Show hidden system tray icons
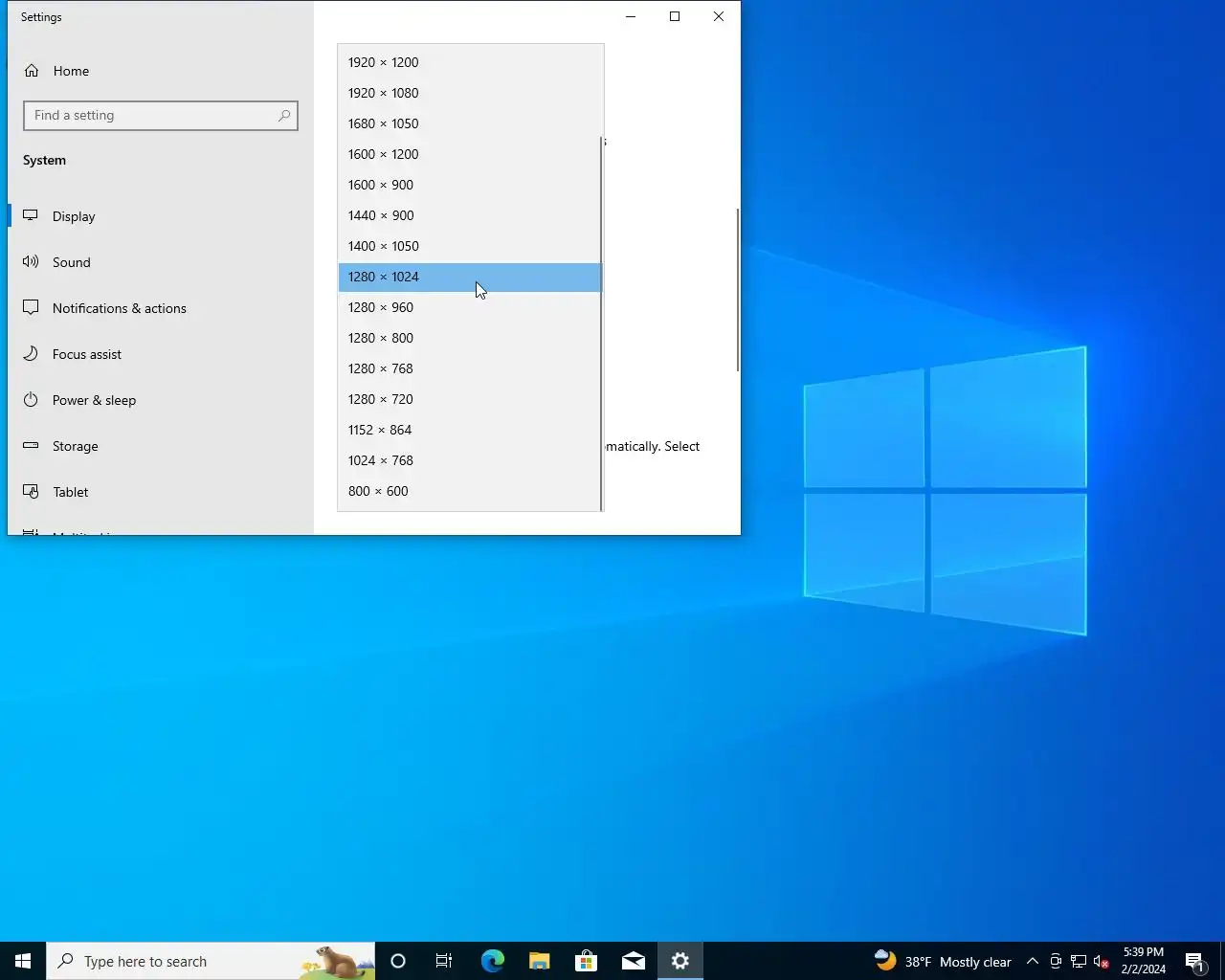This screenshot has height=980, width=1225. [1033, 961]
